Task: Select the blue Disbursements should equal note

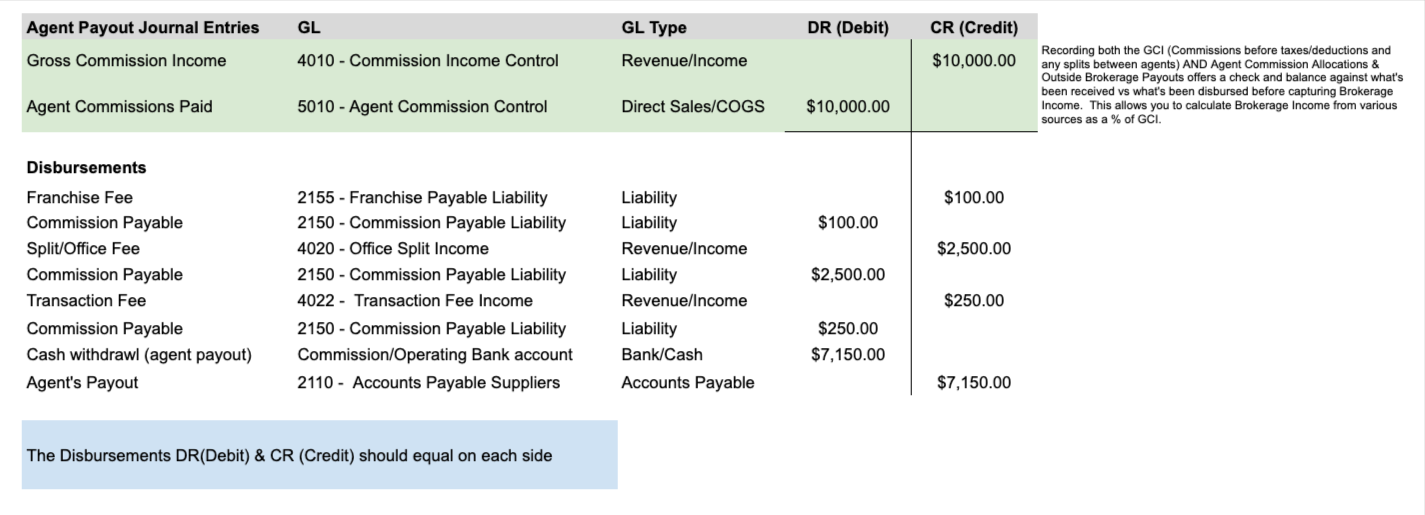Action: point(319,455)
